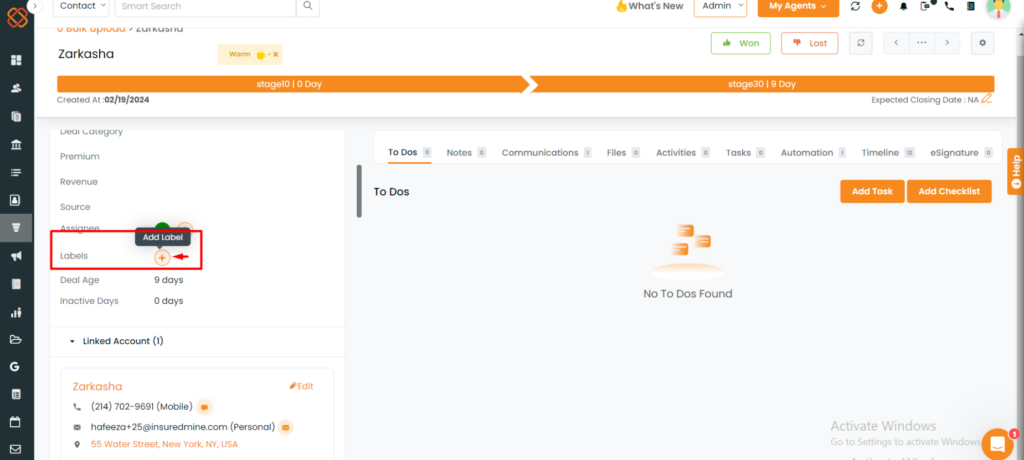Screen dimensions: 1024x460
Task: Open the contact card icon in sidebar
Action: [16, 200]
